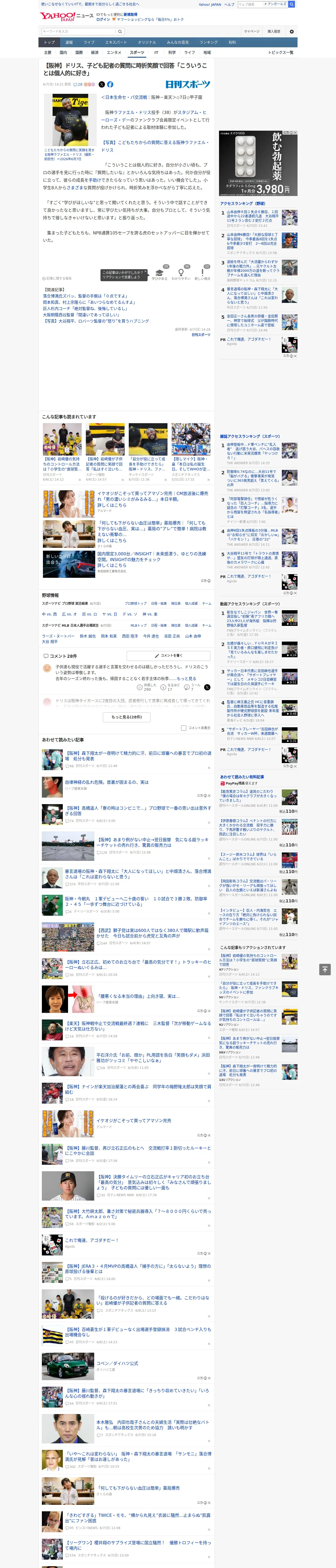Open the 神 vs. 楽 game link
The image size is (336, 1568).
150,614
